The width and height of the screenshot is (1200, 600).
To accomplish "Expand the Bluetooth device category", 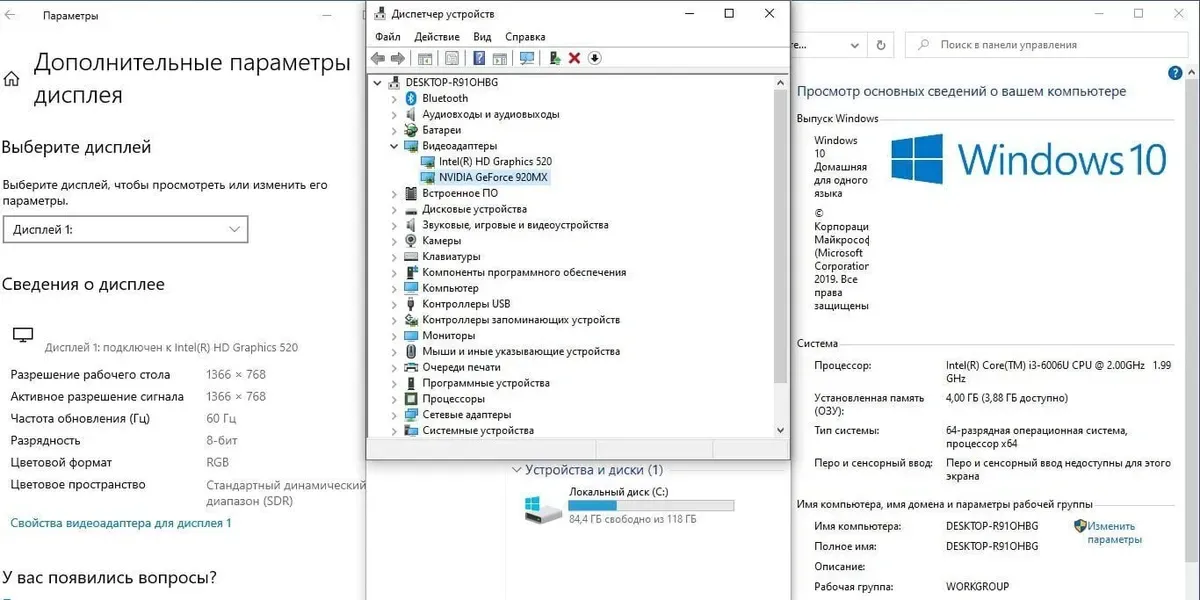I will tap(394, 98).
